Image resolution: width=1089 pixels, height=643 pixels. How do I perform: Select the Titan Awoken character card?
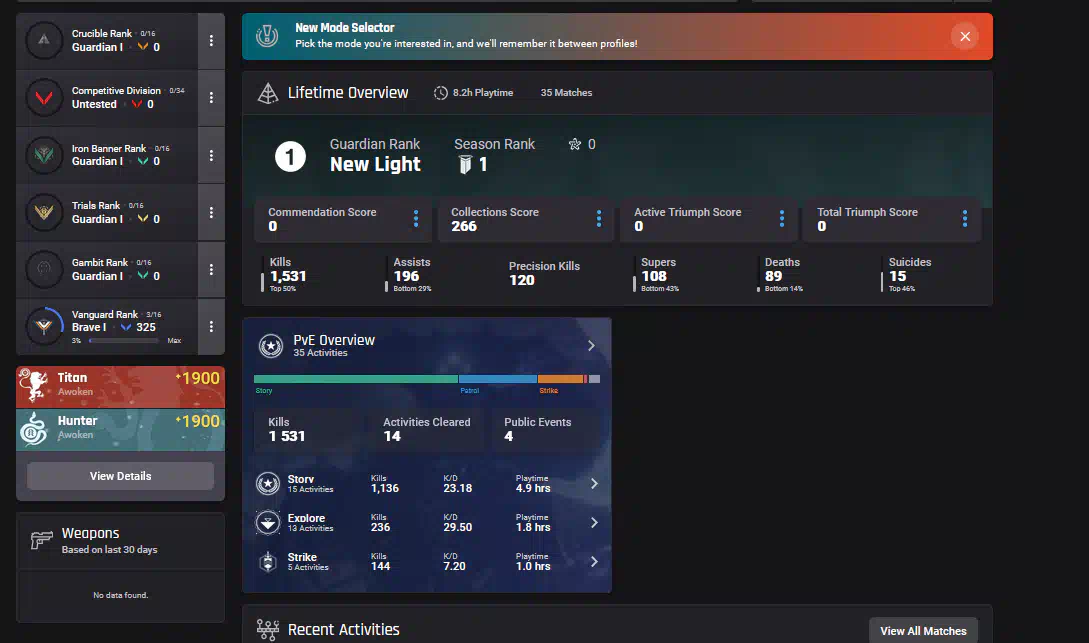(120, 387)
